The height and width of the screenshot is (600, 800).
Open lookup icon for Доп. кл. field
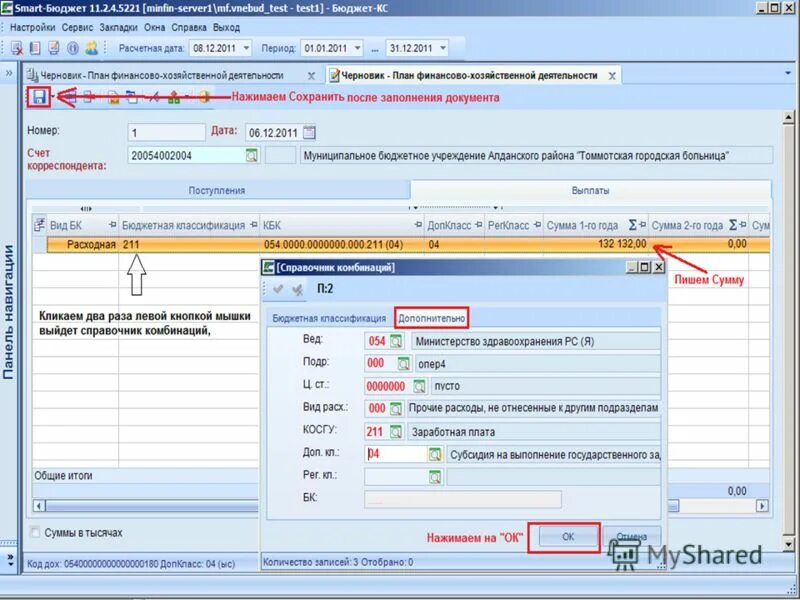click(435, 454)
